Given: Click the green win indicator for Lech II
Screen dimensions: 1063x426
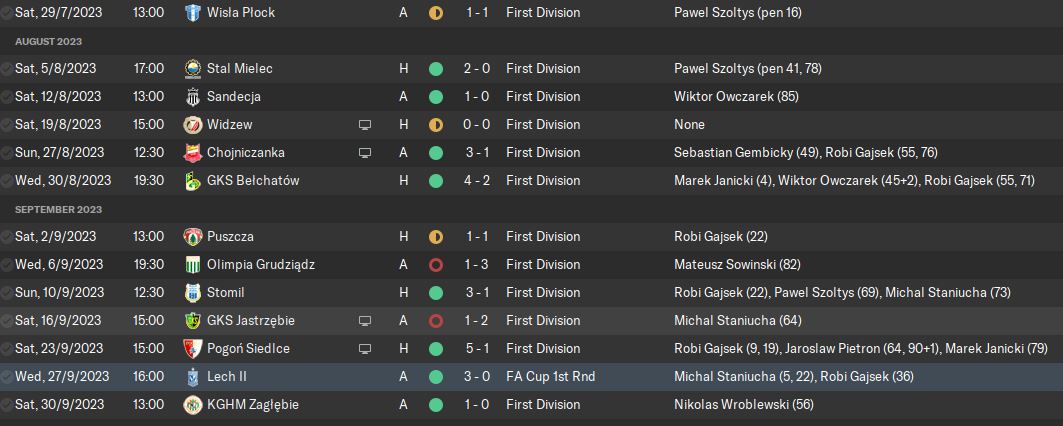Looking at the screenshot, I should 436,377.
